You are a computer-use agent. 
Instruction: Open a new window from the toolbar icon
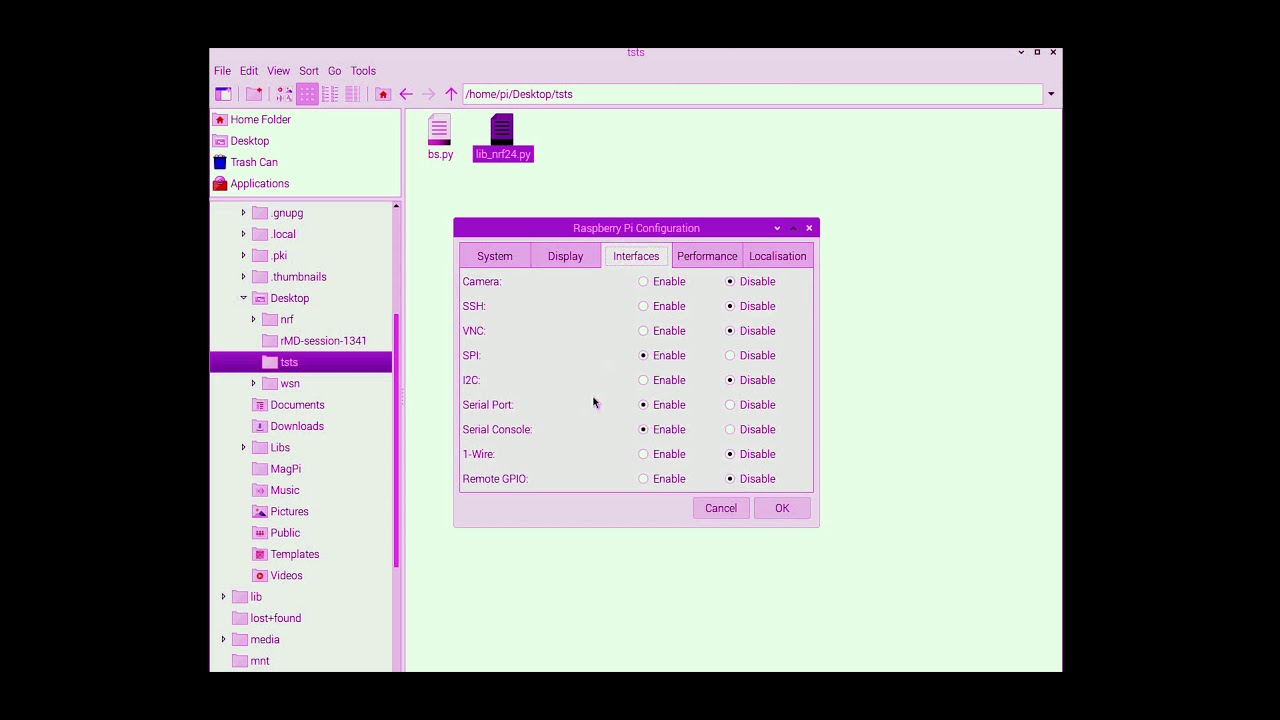(x=223, y=94)
